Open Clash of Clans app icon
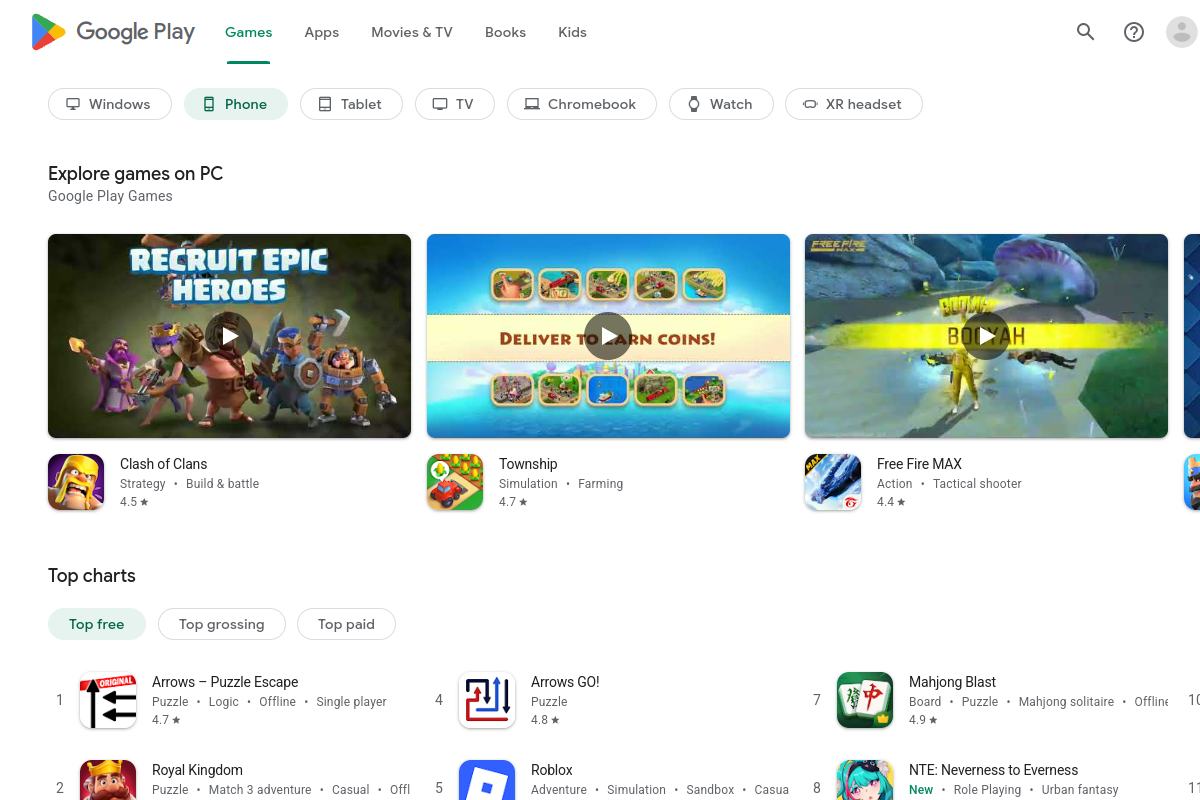 76,482
